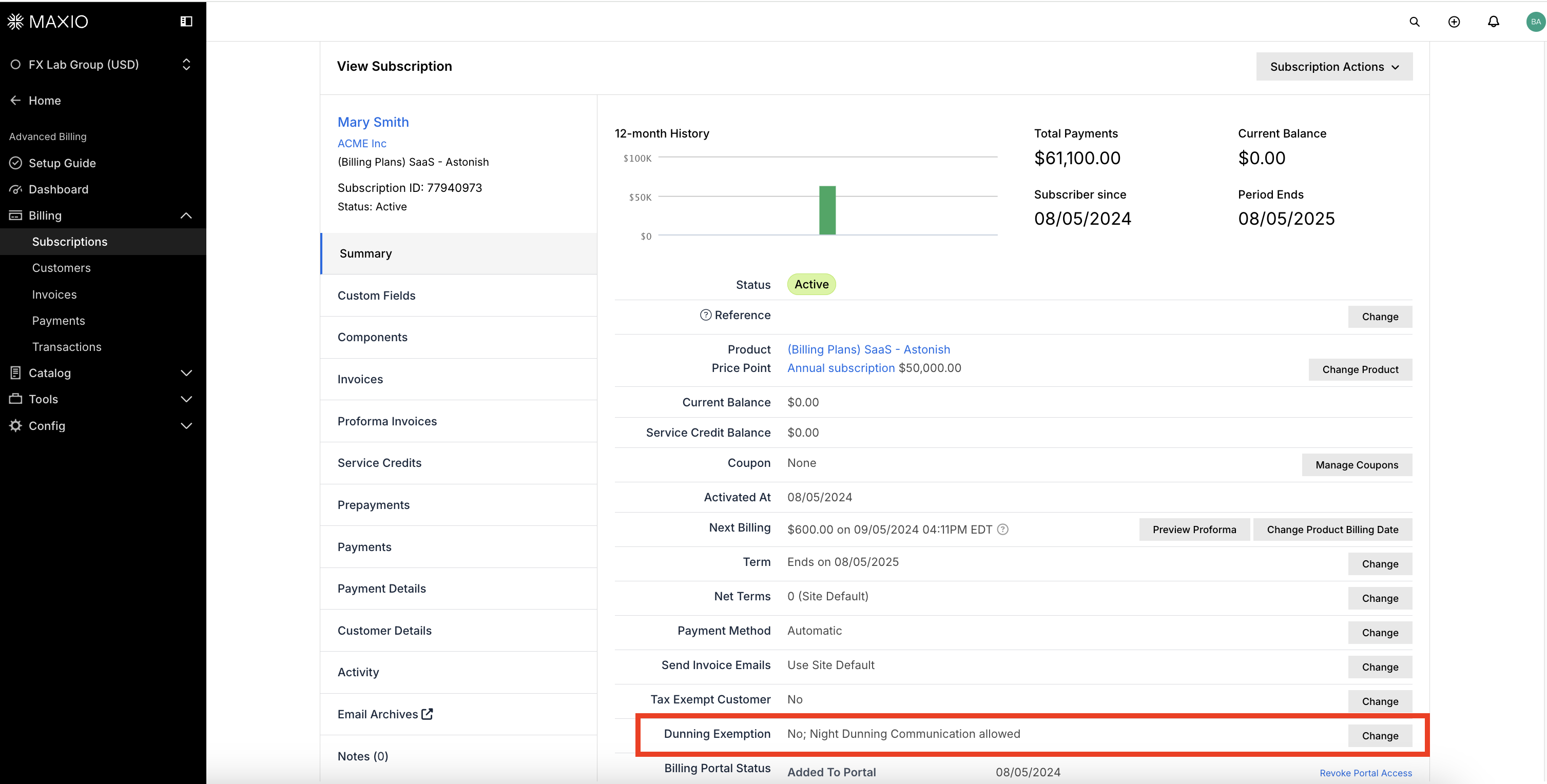The height and width of the screenshot is (784, 1547).
Task: Open the notifications bell
Action: [1493, 22]
